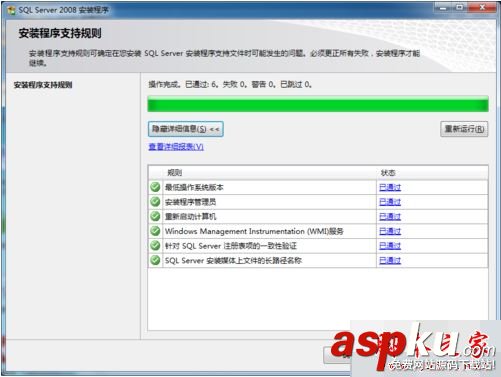Click green check icon for WMI服务 rule

155,231
